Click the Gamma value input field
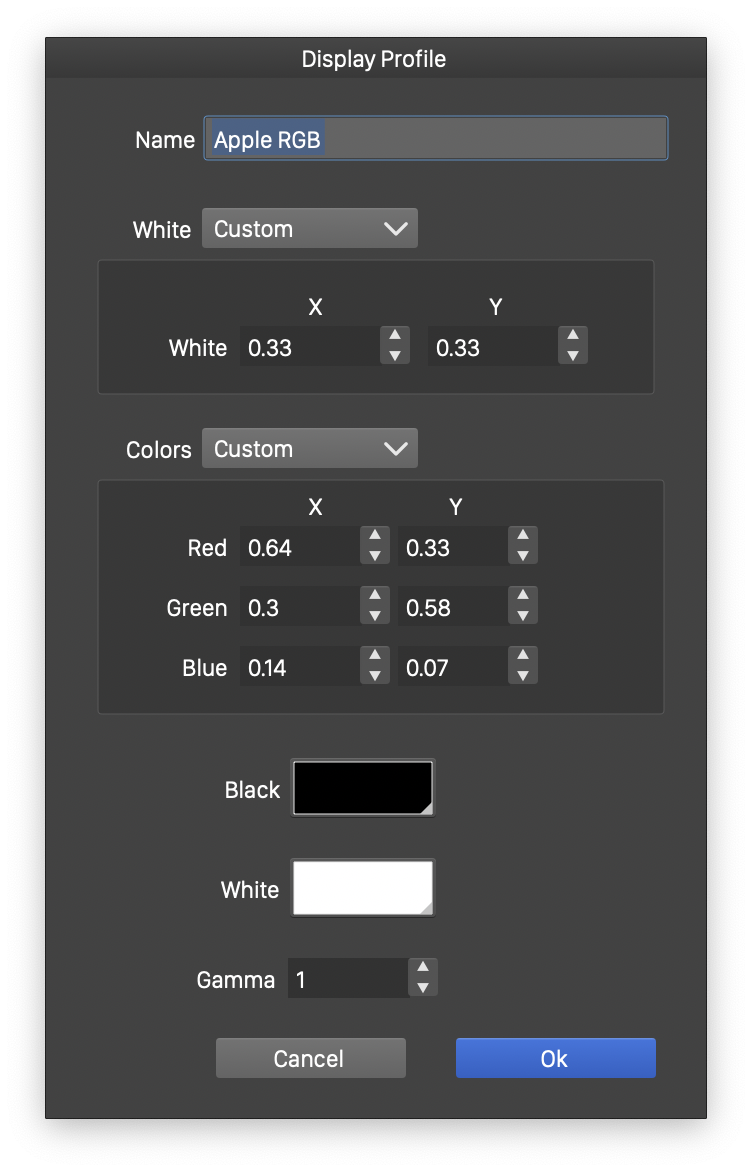Image resolution: width=752 pixels, height=1172 pixels. pos(347,979)
